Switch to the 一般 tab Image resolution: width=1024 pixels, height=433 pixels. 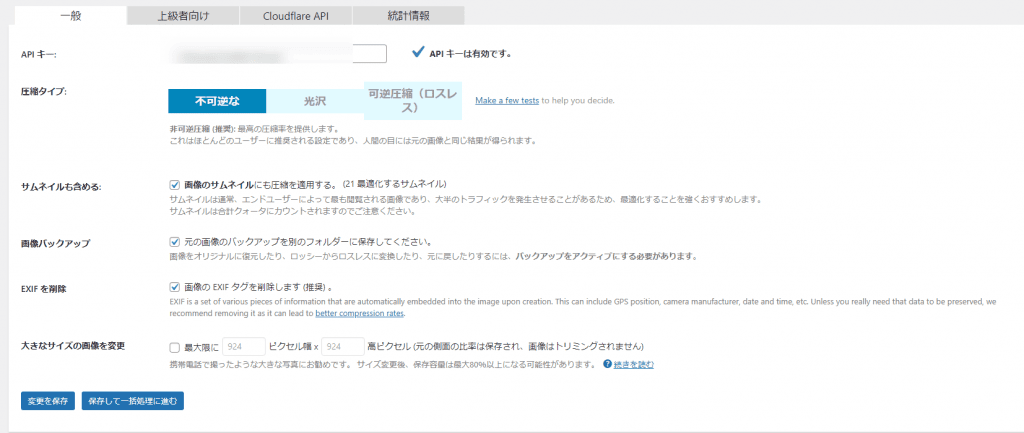(70, 16)
